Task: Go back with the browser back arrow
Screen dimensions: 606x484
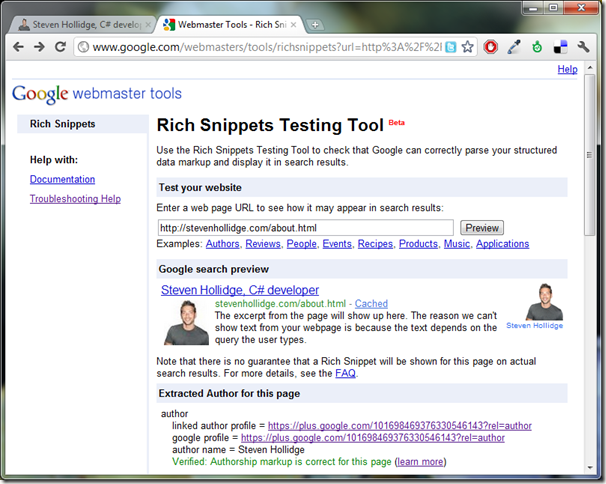Action: [x=18, y=47]
